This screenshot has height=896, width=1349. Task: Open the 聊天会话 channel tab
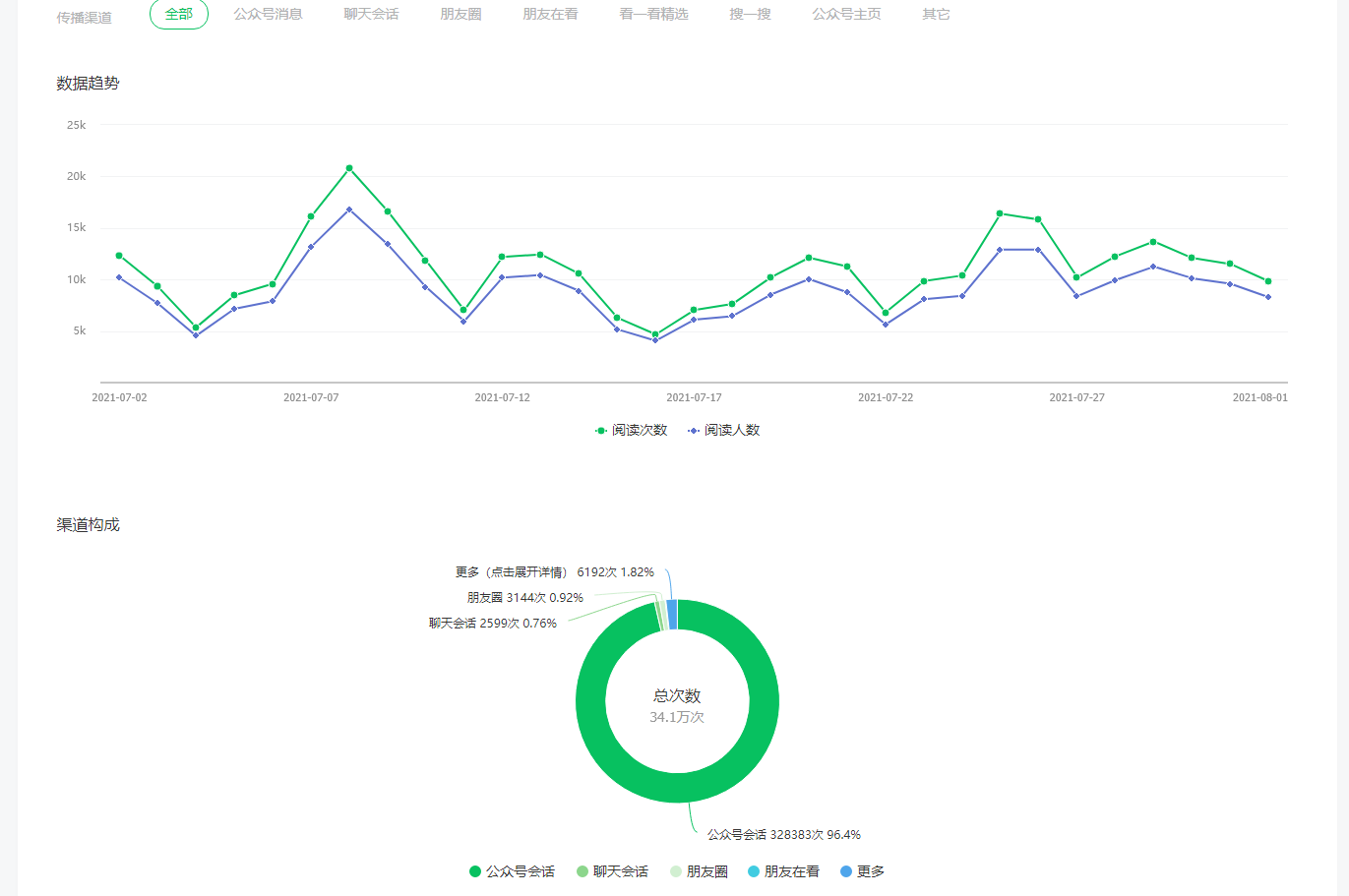(x=371, y=15)
